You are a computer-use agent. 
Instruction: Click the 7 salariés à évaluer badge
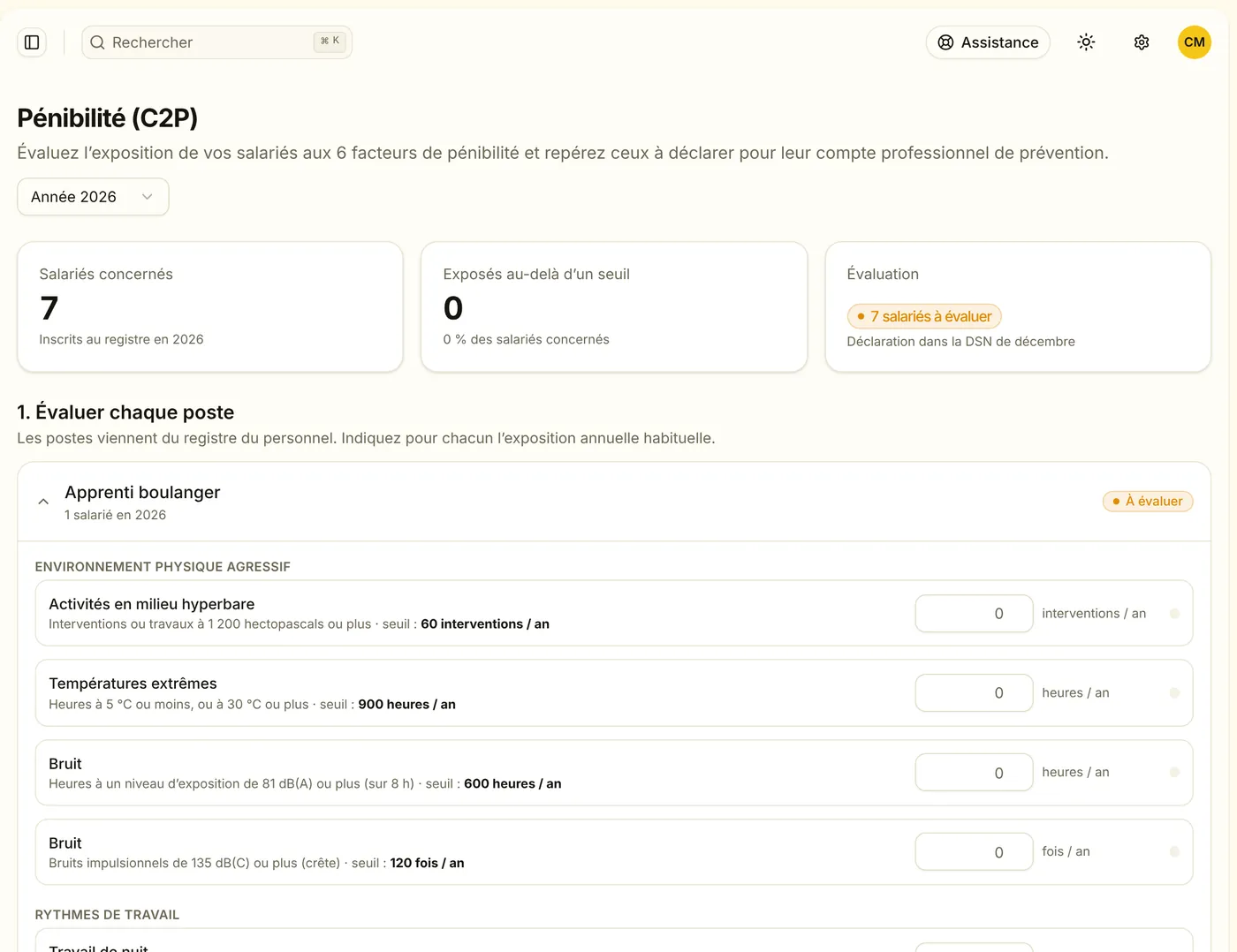click(x=924, y=316)
